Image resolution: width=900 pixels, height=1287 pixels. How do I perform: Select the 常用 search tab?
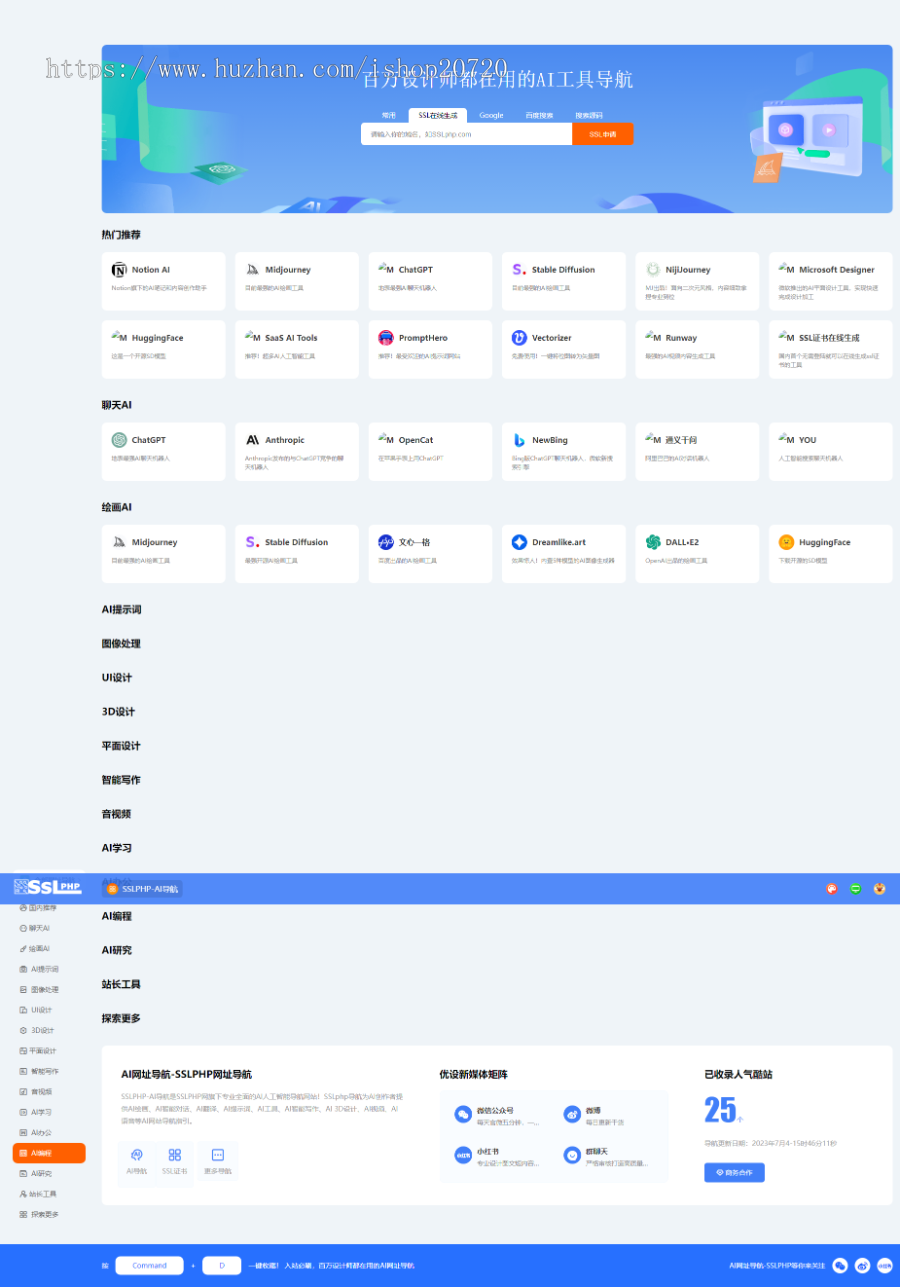click(x=388, y=115)
